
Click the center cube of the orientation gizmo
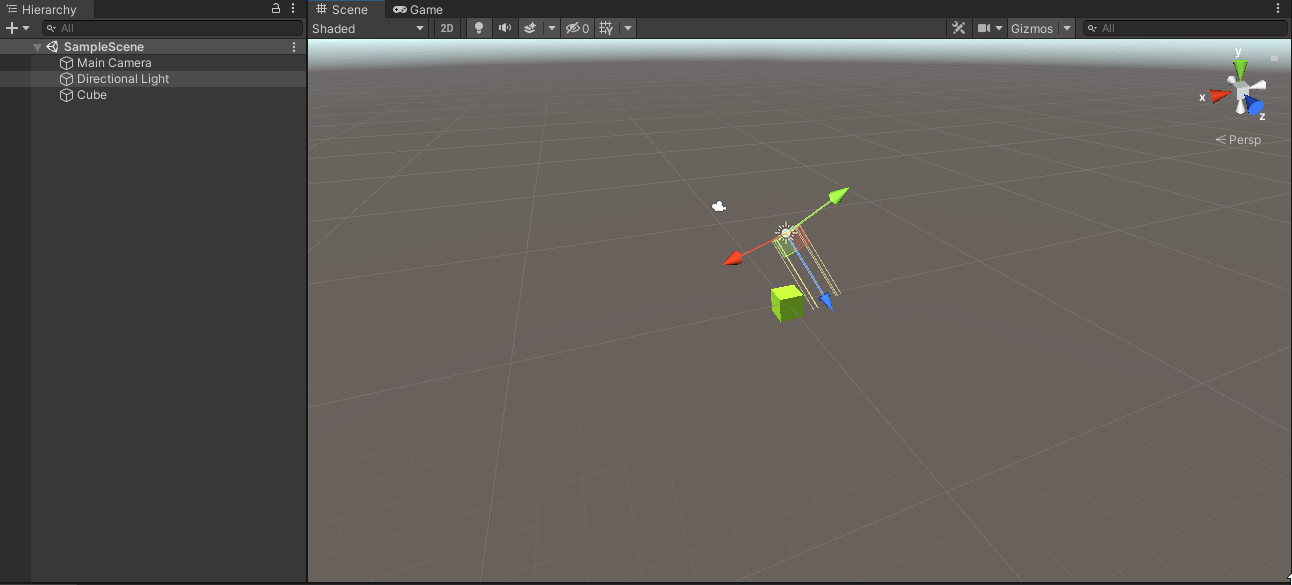pos(1241,93)
